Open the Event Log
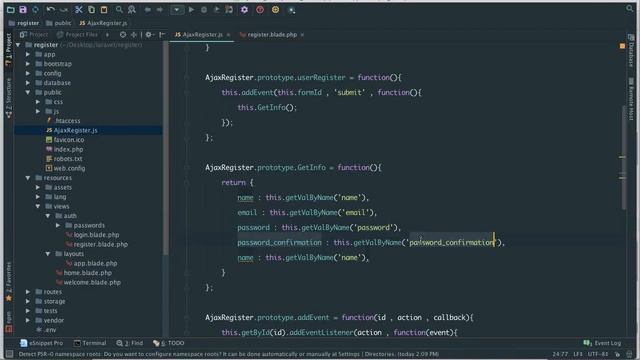 point(602,343)
